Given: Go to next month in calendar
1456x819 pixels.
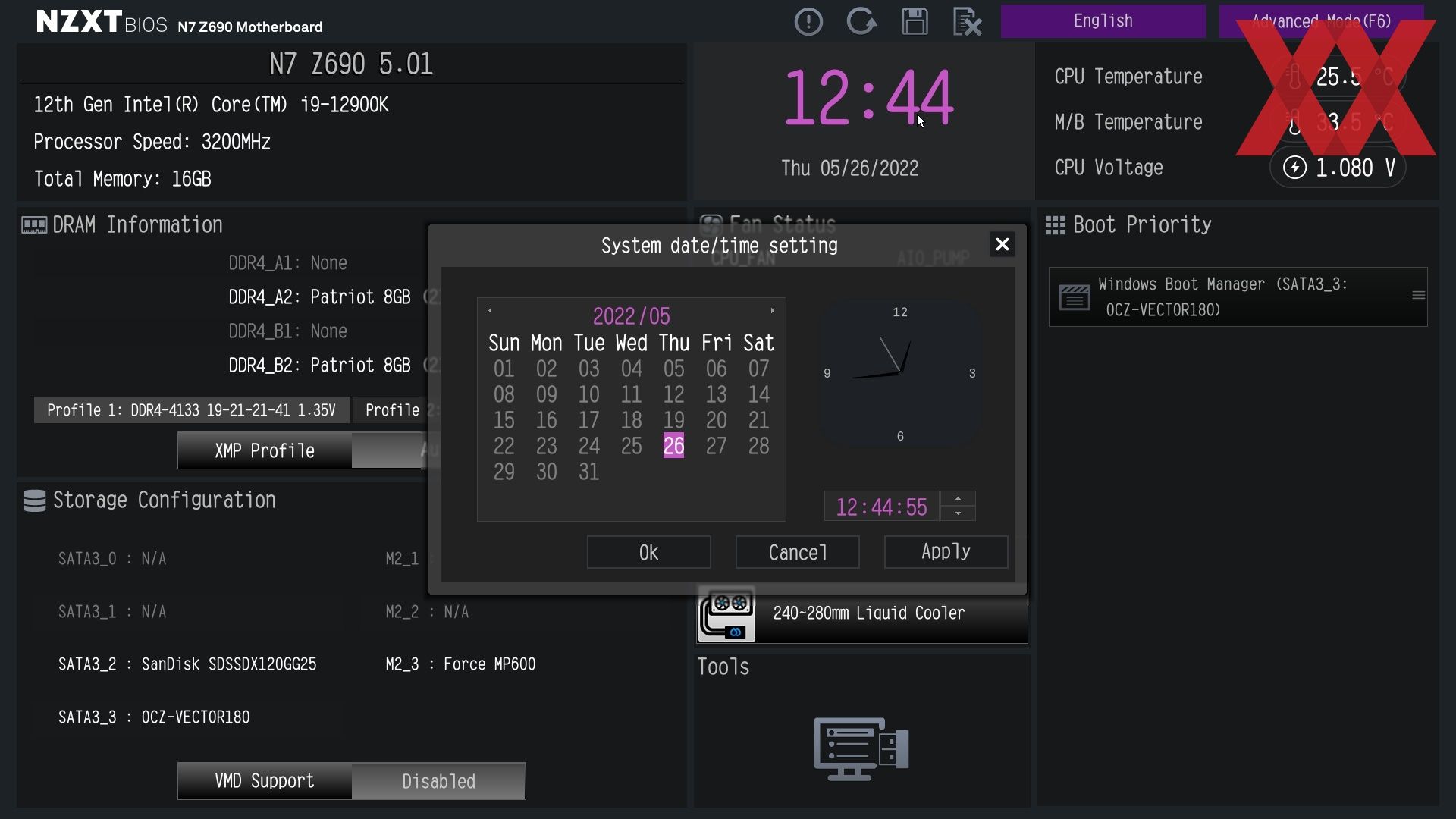Looking at the screenshot, I should (x=772, y=310).
